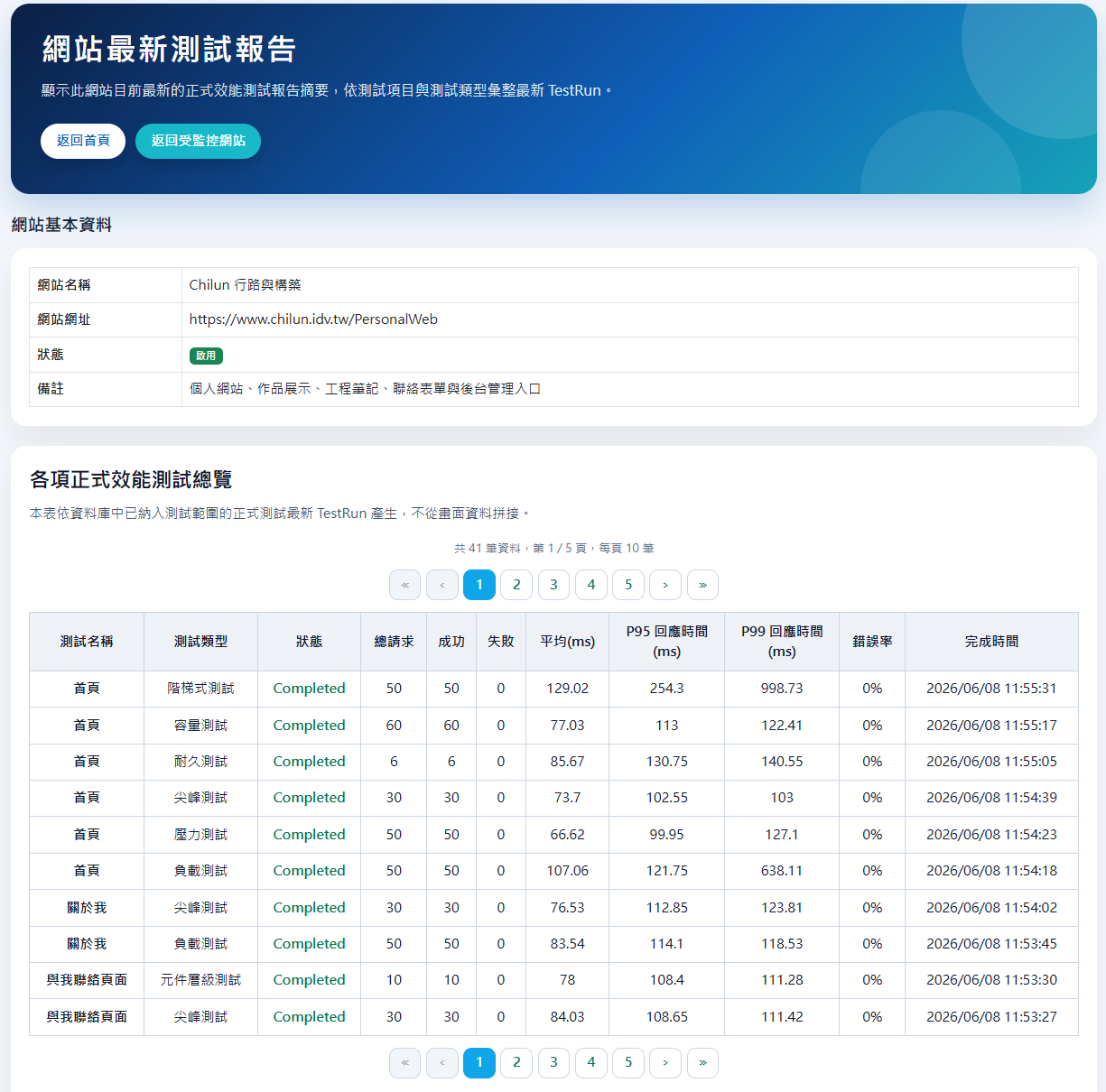The width and height of the screenshot is (1106, 1092).
Task: Click the 返回受監控網站 button
Action: (198, 141)
